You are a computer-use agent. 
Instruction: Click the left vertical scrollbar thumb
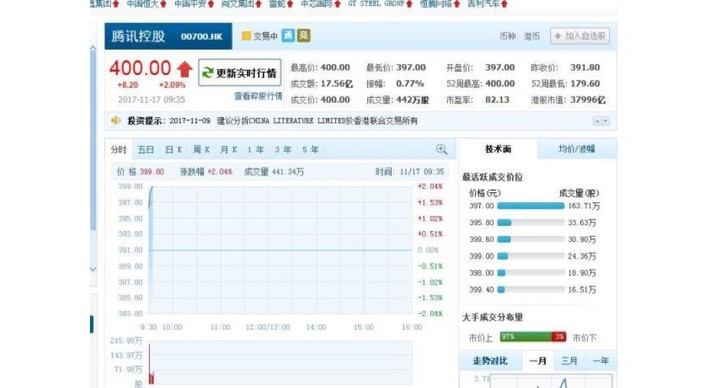(93, 140)
